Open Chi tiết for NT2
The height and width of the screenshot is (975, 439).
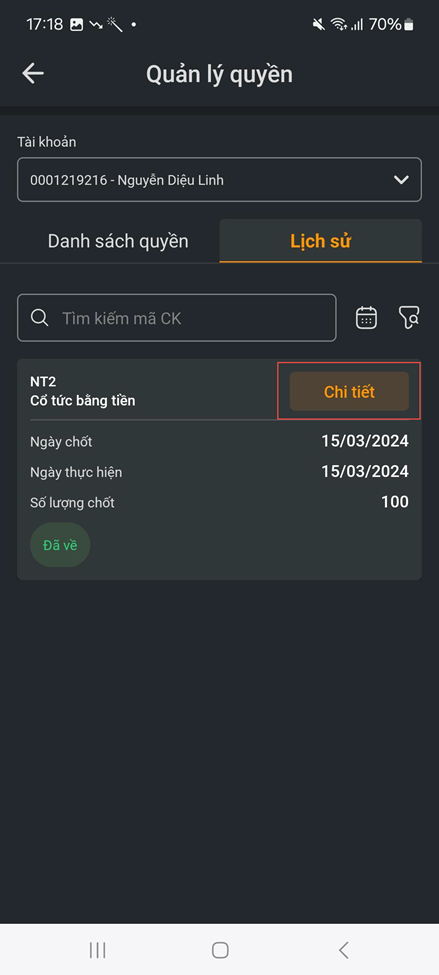click(x=349, y=392)
